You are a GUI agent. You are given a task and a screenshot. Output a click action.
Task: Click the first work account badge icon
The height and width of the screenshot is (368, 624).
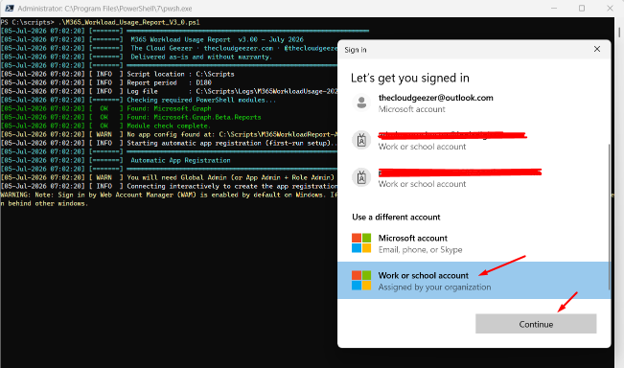coord(361,140)
